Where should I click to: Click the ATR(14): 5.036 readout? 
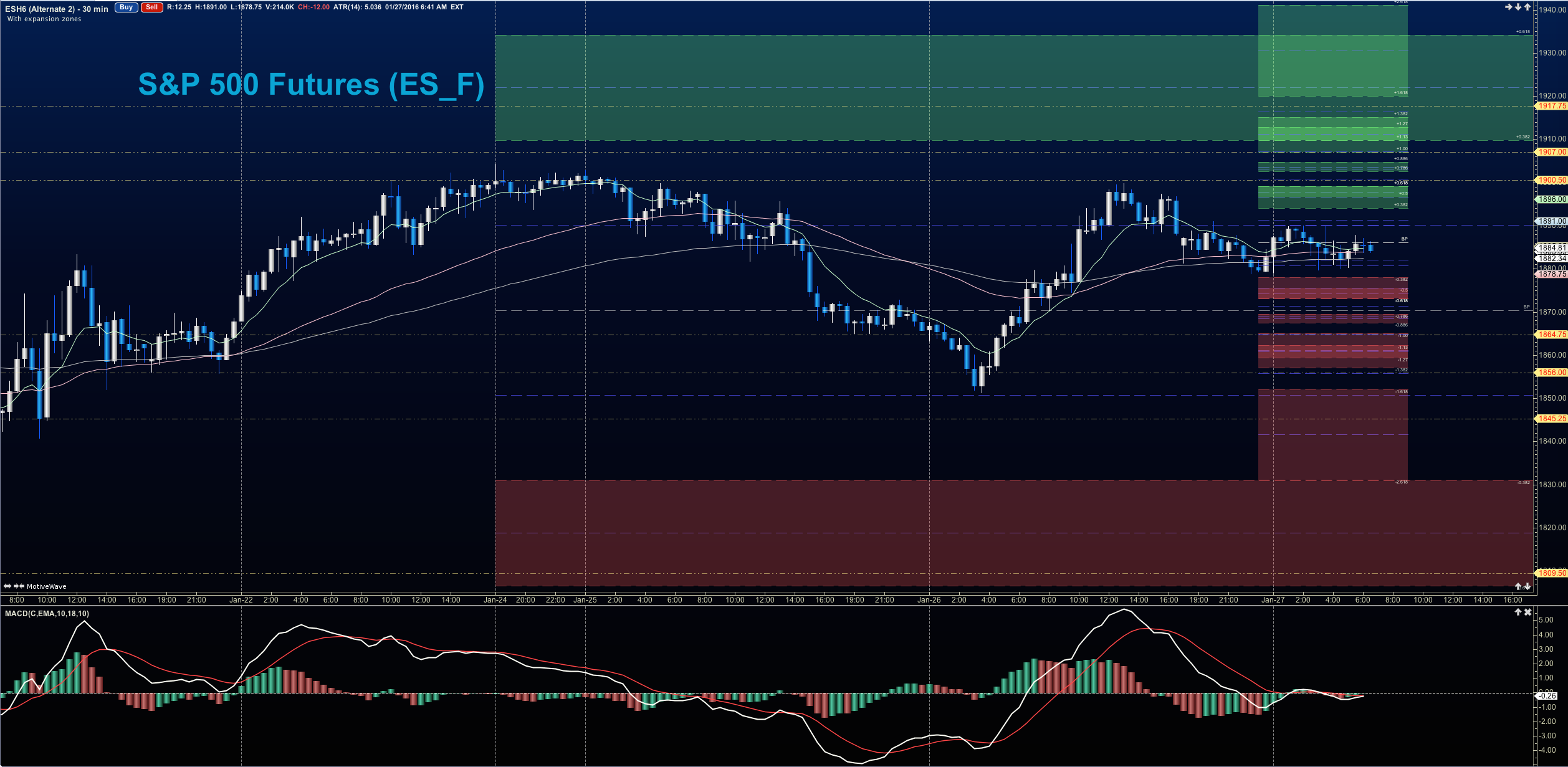(x=357, y=7)
